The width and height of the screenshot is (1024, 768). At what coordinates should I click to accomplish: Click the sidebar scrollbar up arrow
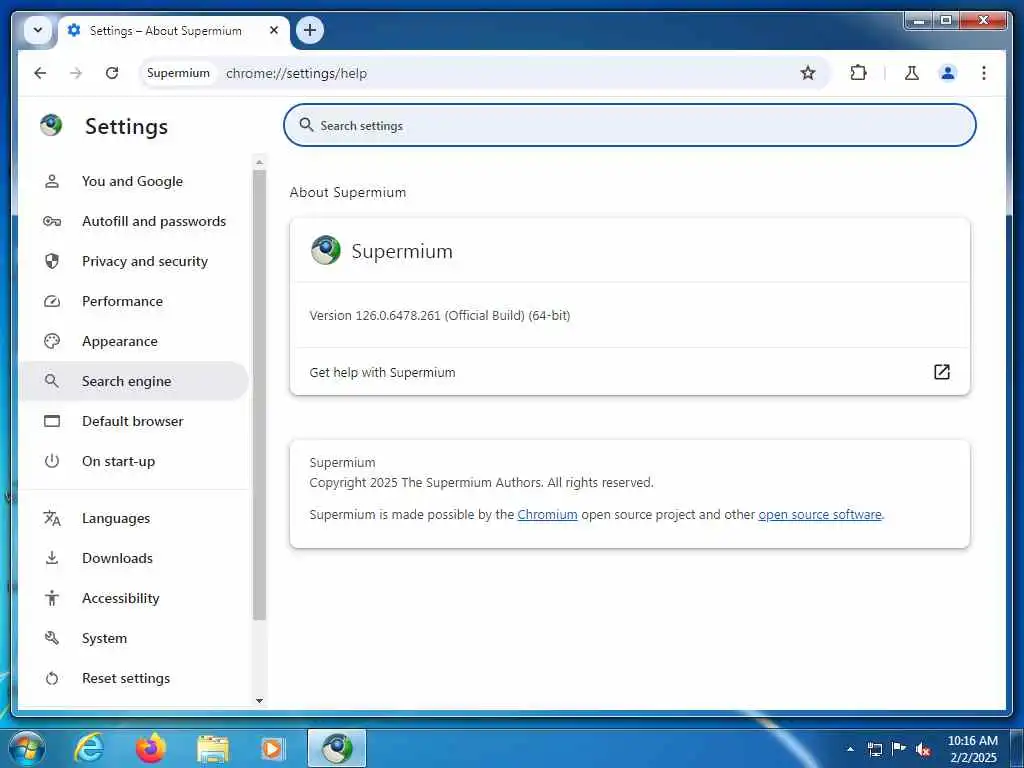tap(259, 162)
